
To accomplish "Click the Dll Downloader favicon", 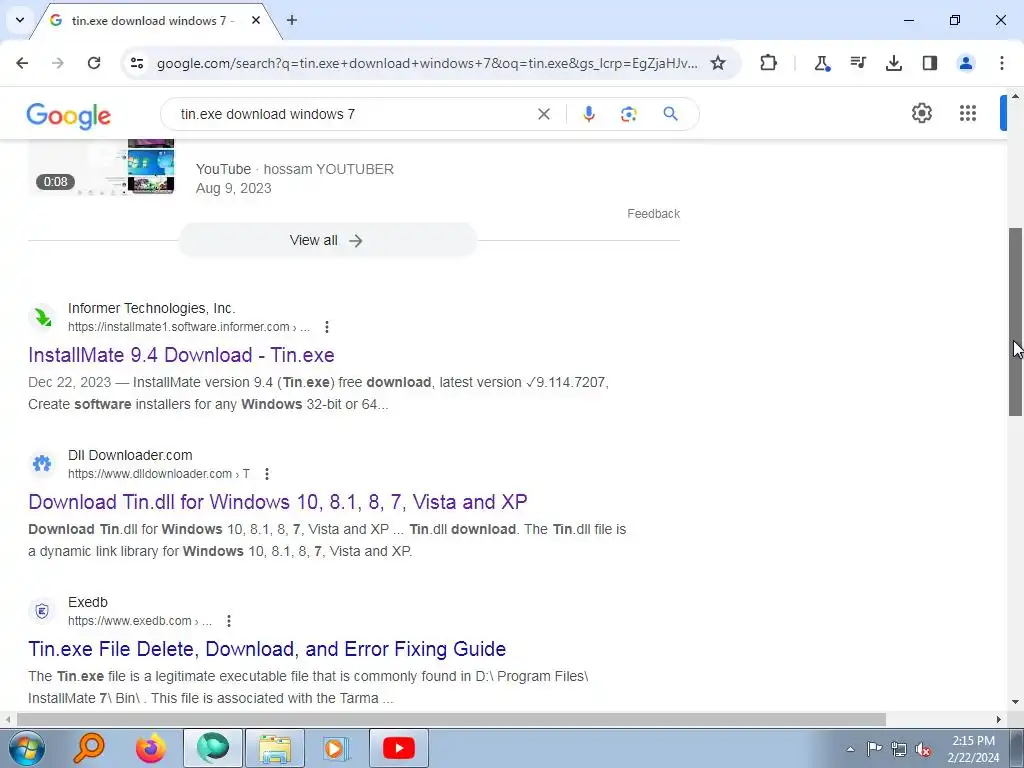I will coord(42,464).
